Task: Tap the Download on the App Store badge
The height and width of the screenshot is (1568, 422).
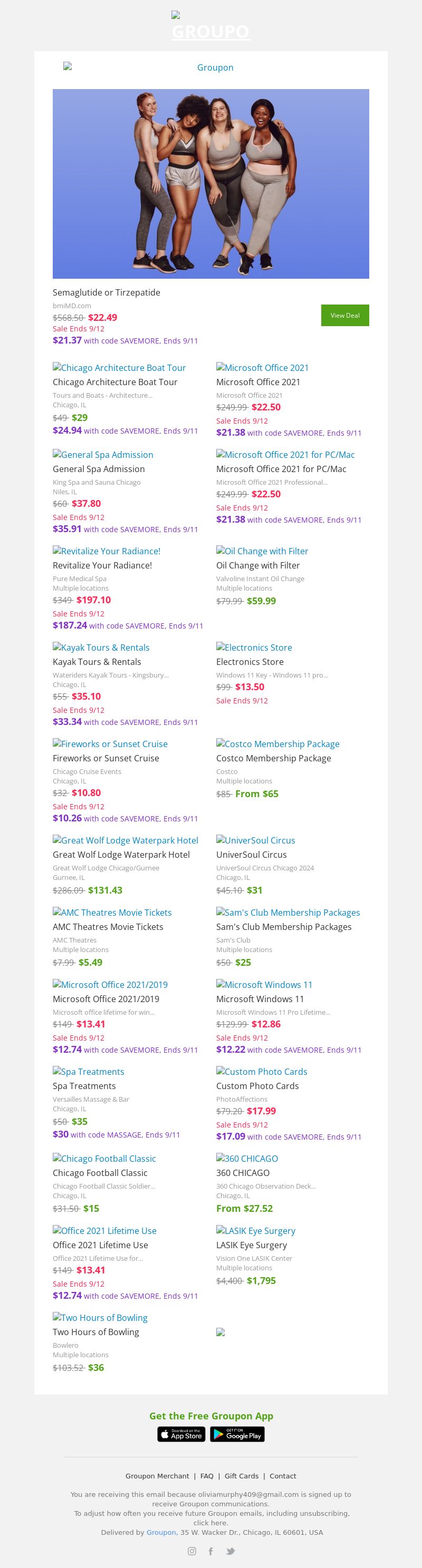Action: (181, 1434)
